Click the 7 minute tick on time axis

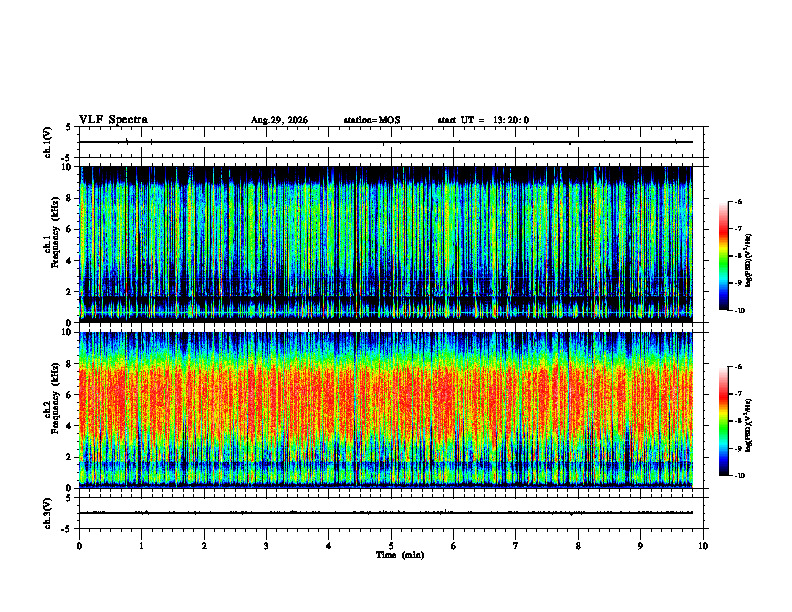[x=516, y=546]
